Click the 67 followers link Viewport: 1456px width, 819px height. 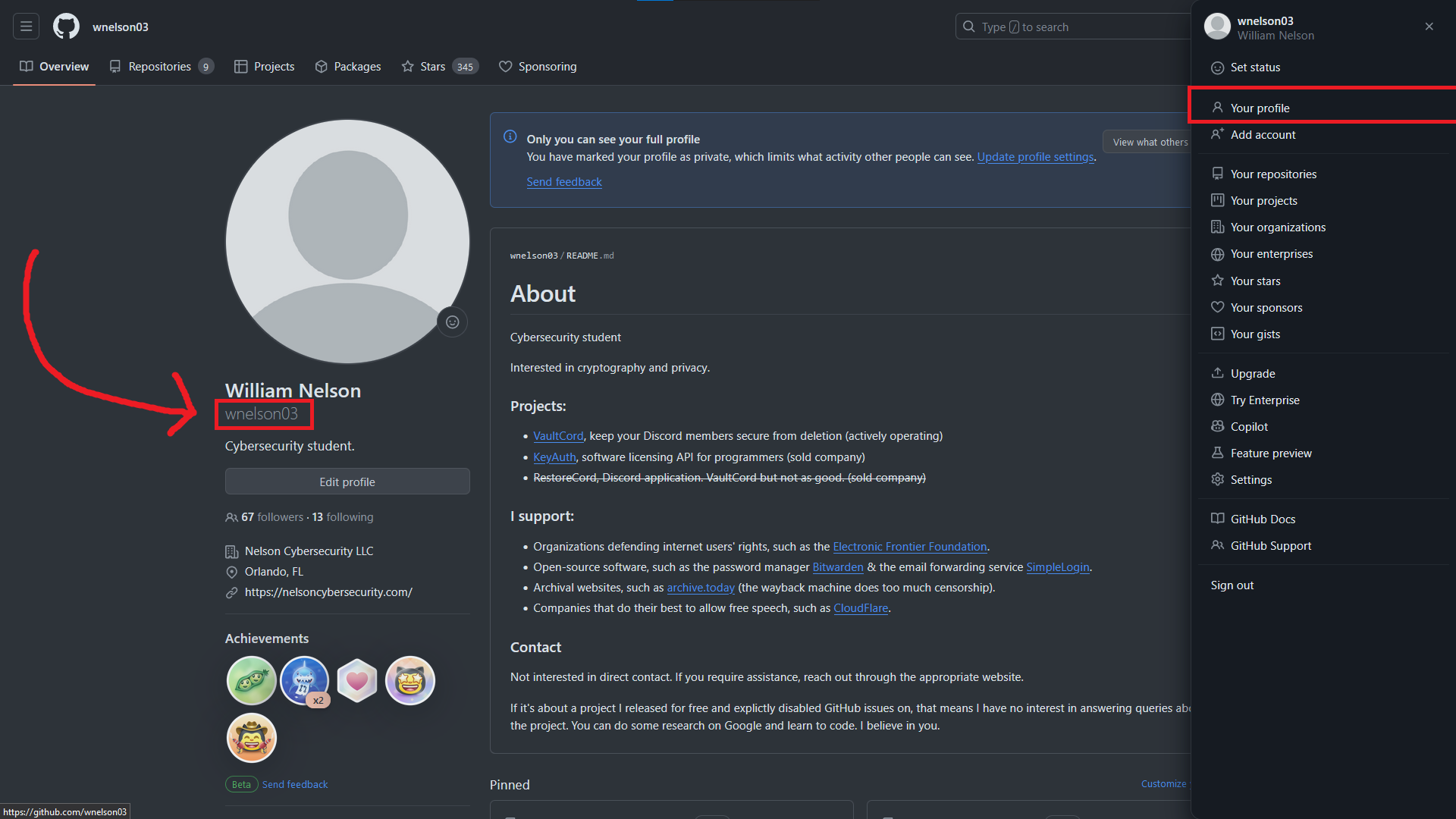[272, 517]
